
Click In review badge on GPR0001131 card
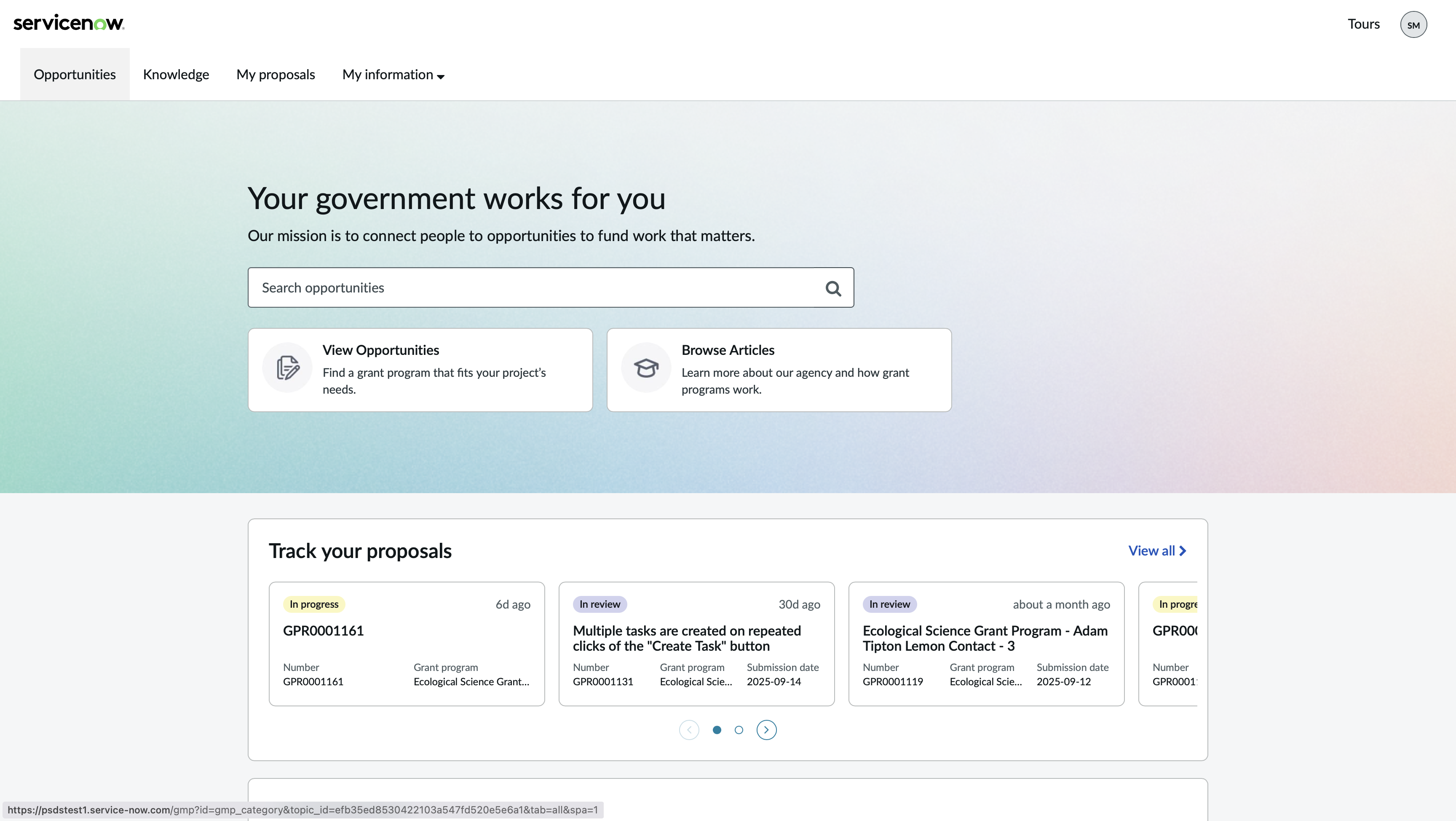pyautogui.click(x=600, y=604)
